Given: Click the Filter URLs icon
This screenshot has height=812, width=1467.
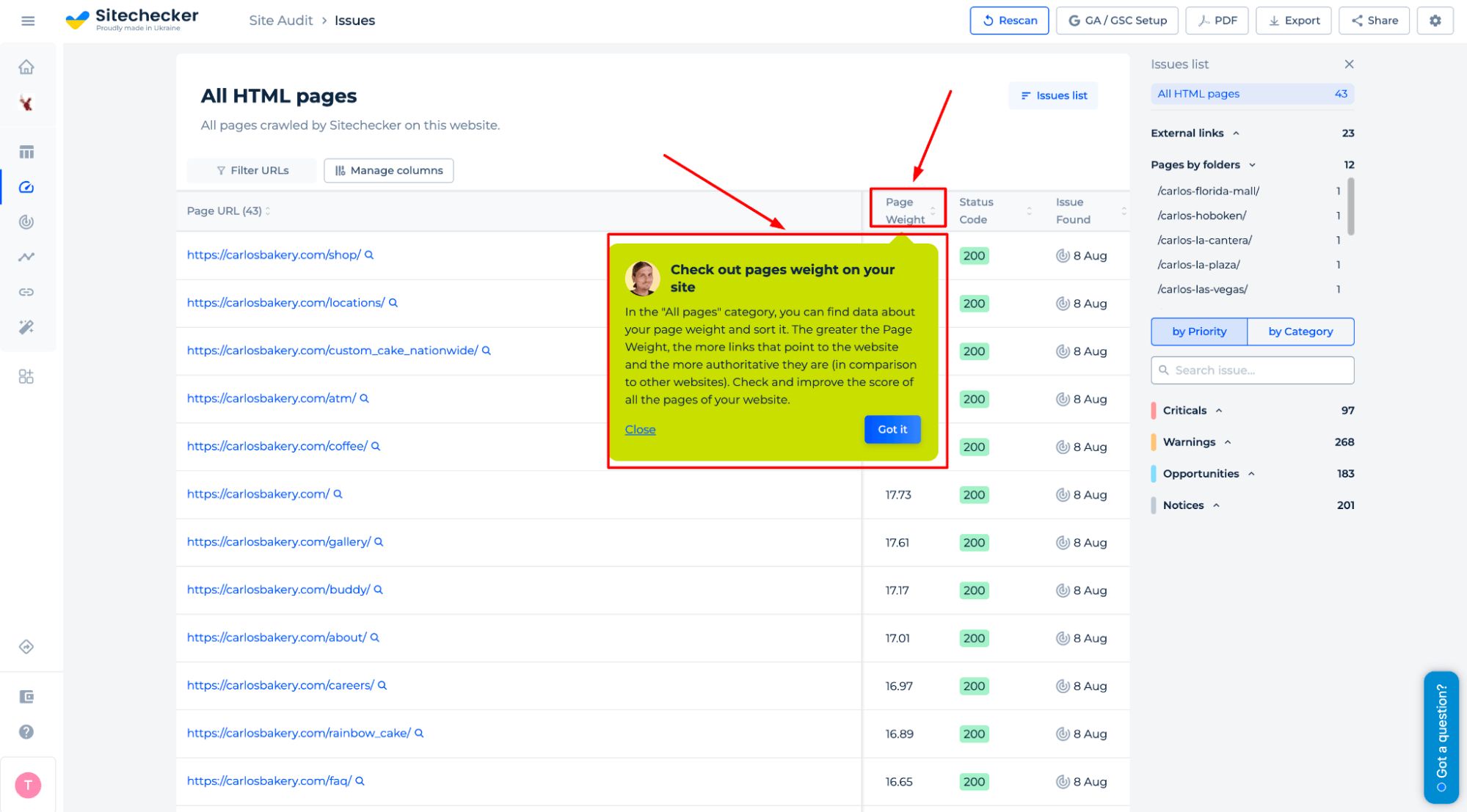Looking at the screenshot, I should click(x=220, y=170).
